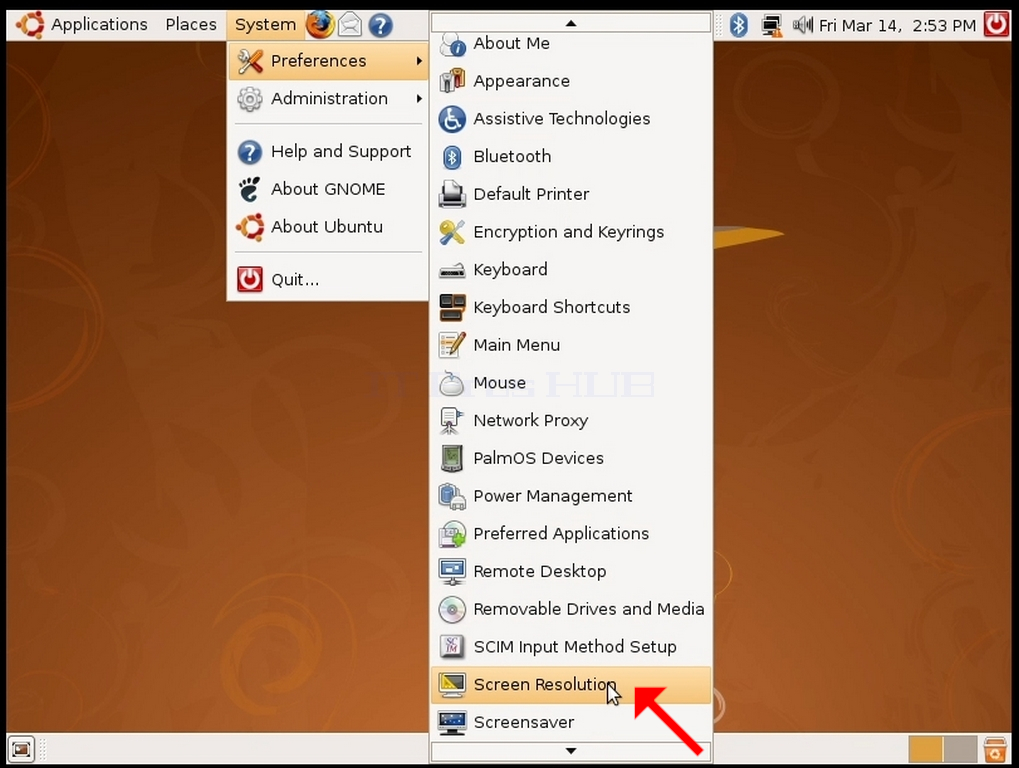Image resolution: width=1019 pixels, height=768 pixels.
Task: Open About Ubuntu
Action: (328, 227)
